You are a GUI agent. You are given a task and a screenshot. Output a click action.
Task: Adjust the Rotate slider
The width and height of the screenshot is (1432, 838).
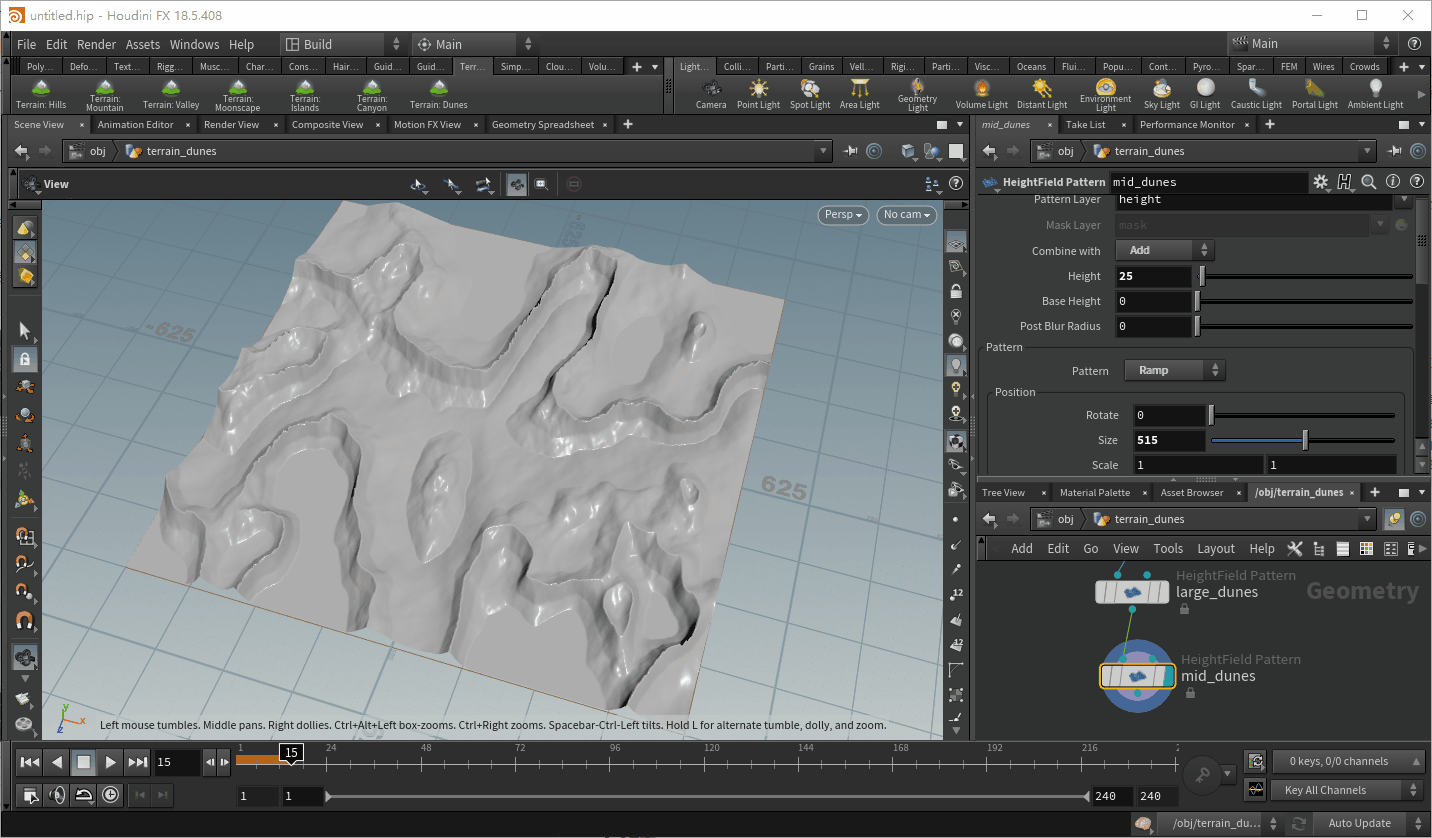[x=1303, y=415]
